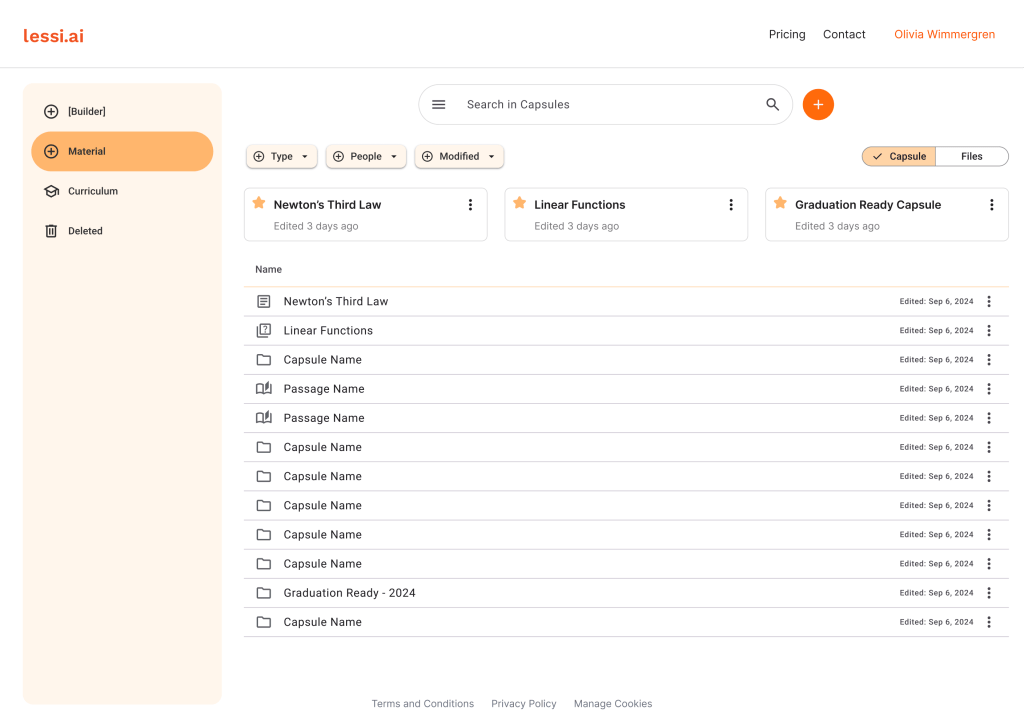Image resolution: width=1024 pixels, height=728 pixels.
Task: Click star icon on Newton's Third Law card
Action: 259,203
